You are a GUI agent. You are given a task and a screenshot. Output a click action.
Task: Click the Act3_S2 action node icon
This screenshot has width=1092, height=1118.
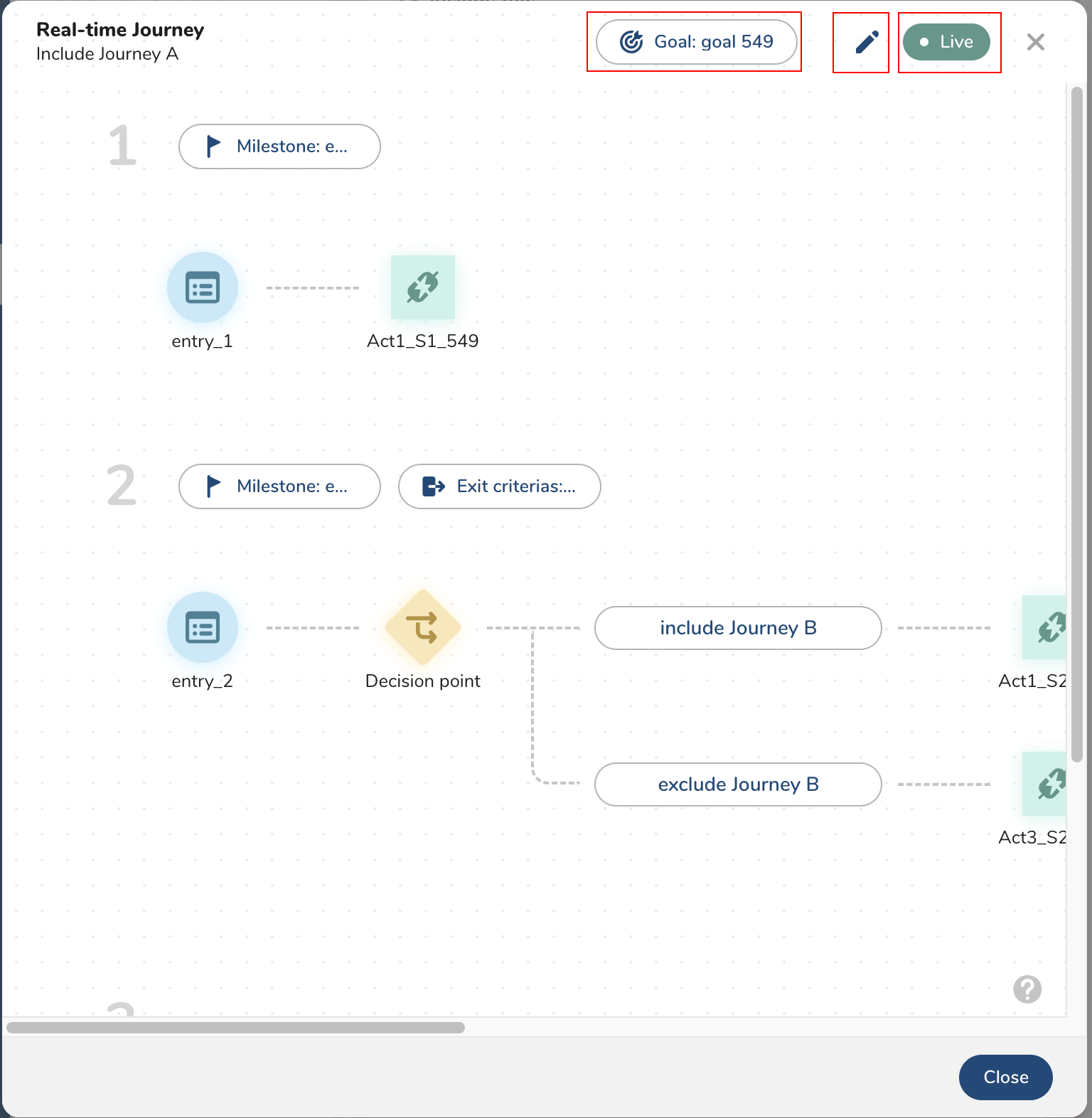(1045, 784)
